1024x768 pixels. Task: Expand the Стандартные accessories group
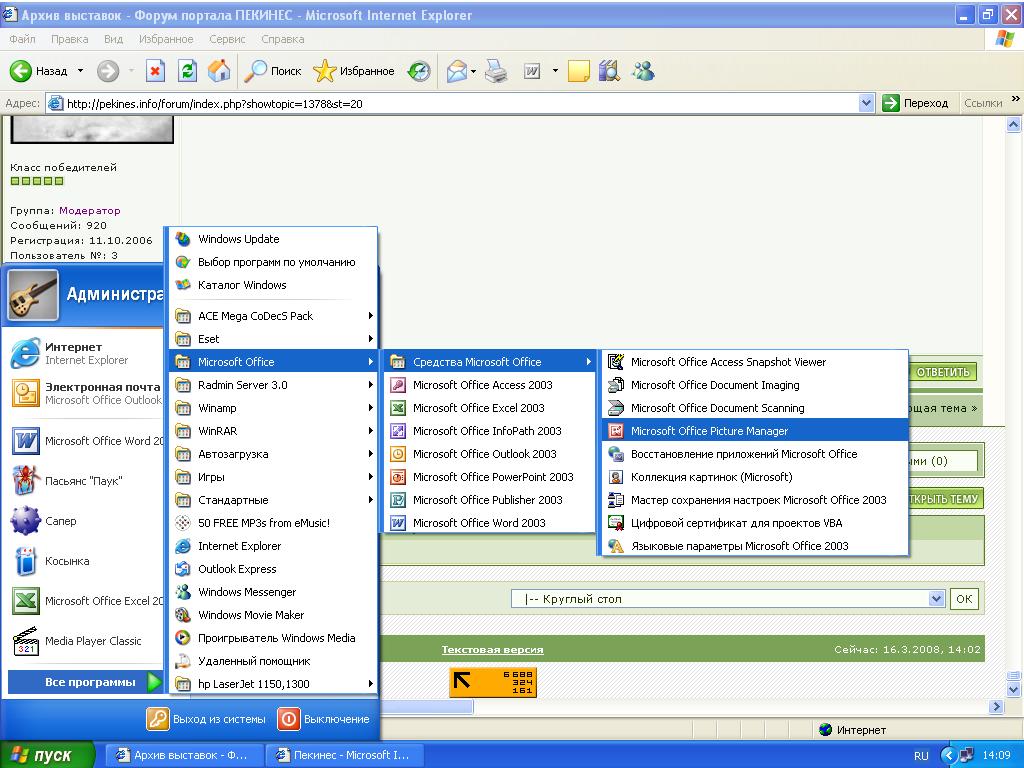click(x=273, y=500)
